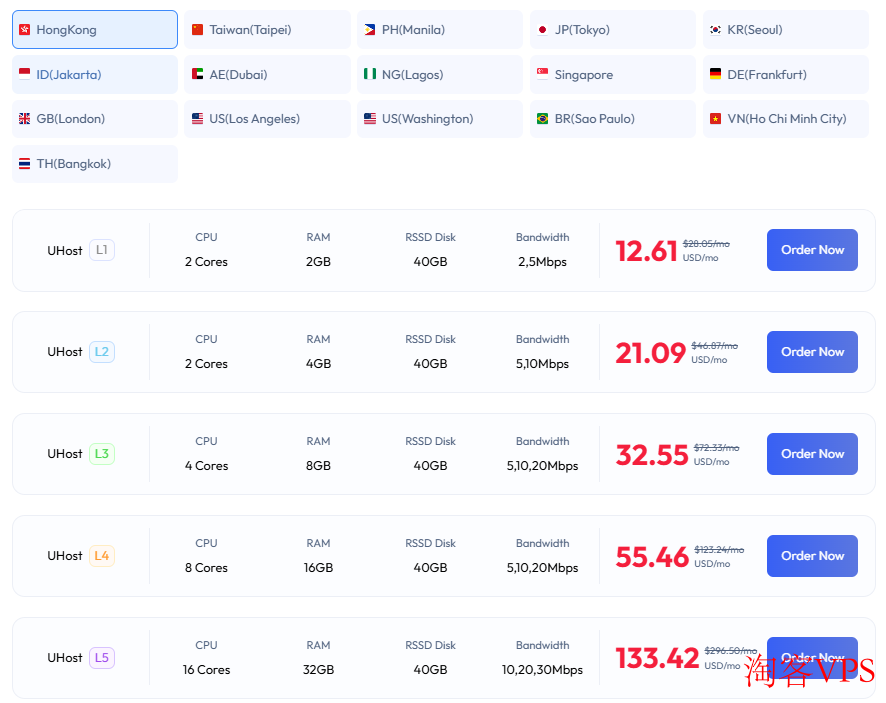
Task: Click the South Korea flag icon
Action: (716, 30)
